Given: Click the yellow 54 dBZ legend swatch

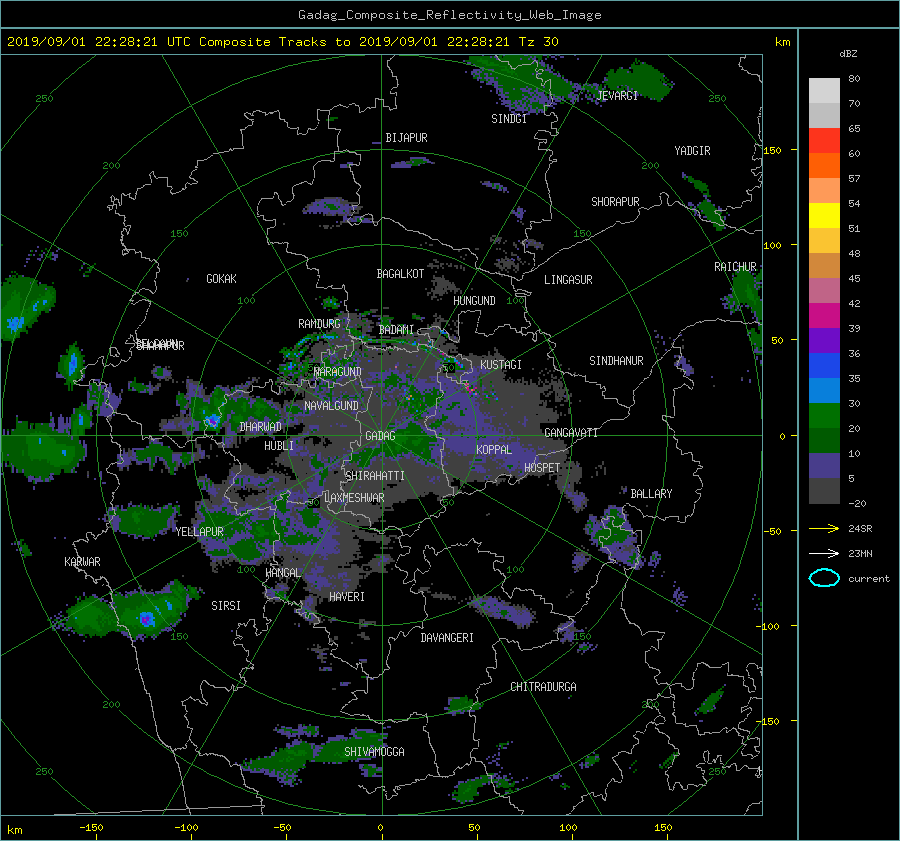Looking at the screenshot, I should pos(824,215).
